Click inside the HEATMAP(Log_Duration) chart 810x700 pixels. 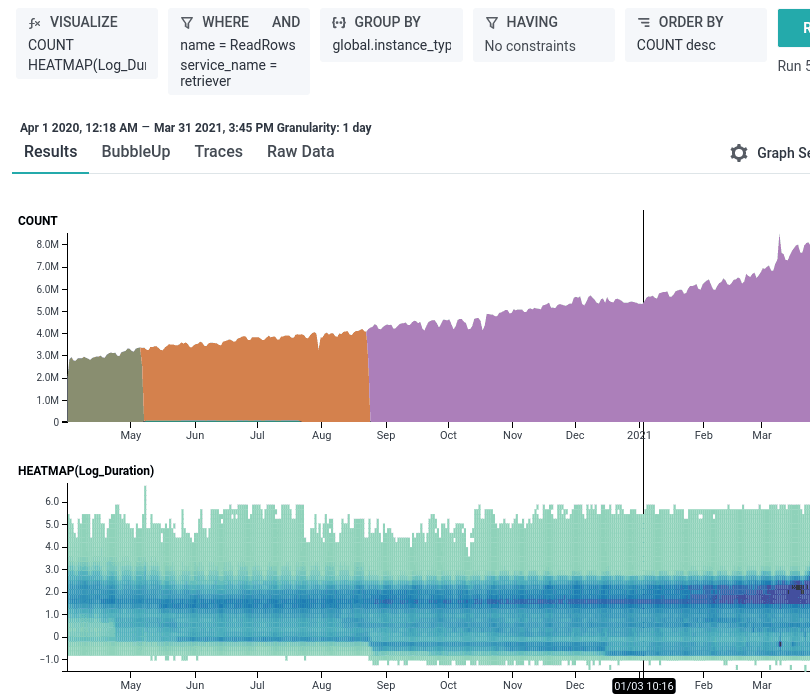[400, 580]
